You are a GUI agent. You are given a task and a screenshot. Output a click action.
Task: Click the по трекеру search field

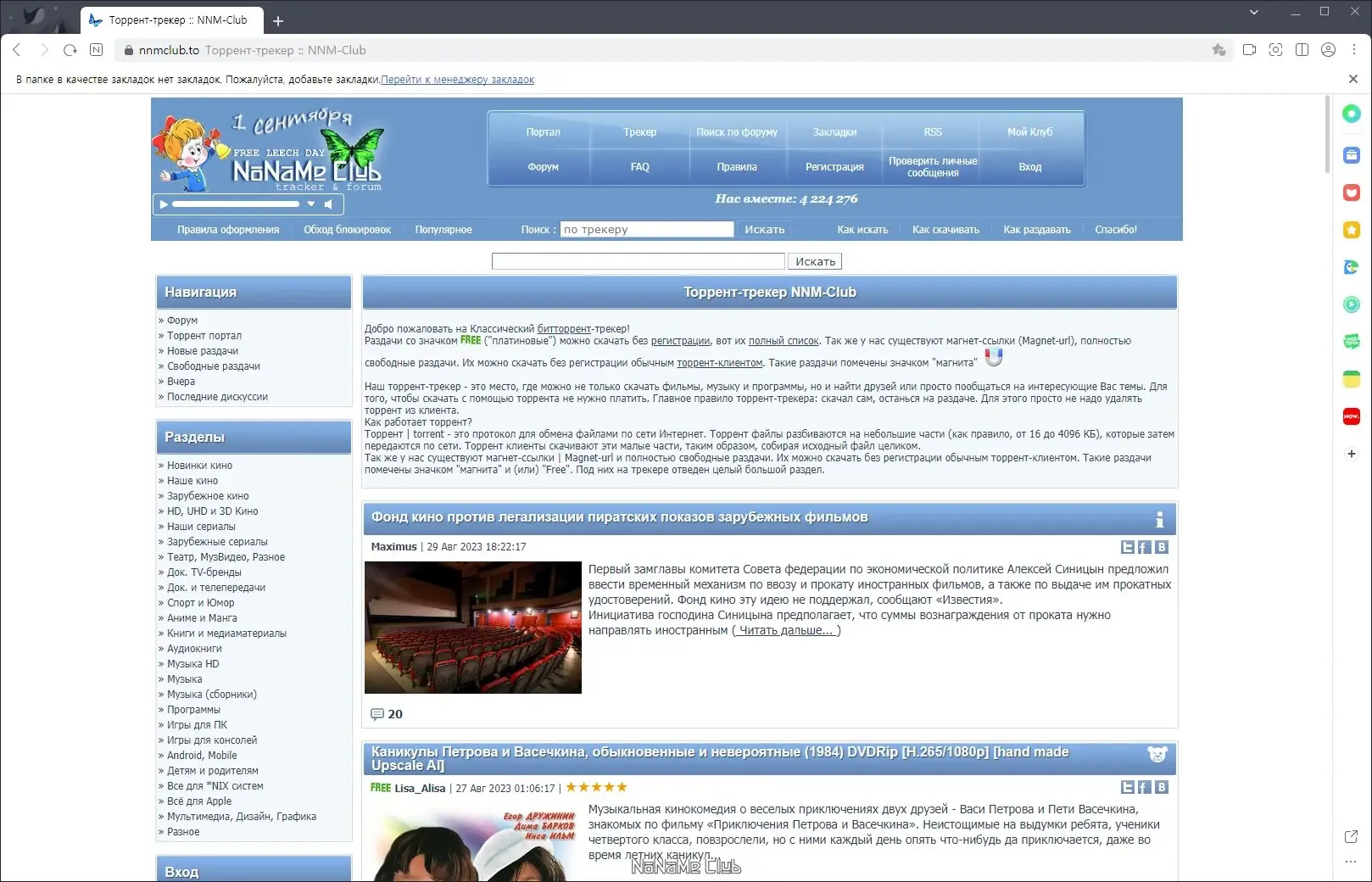(x=646, y=230)
